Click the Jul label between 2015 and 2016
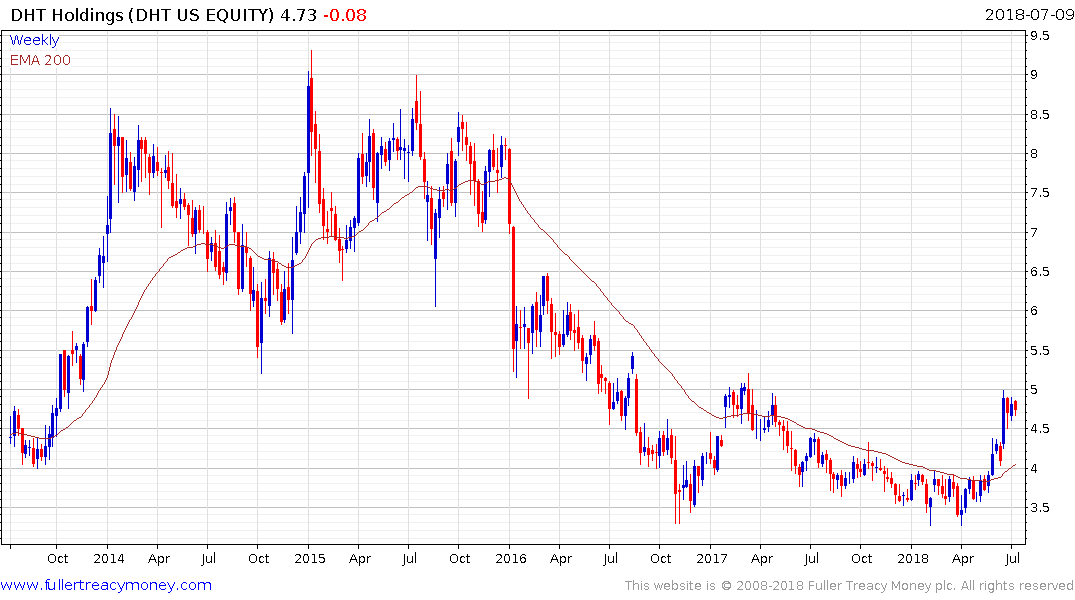 click(x=409, y=558)
